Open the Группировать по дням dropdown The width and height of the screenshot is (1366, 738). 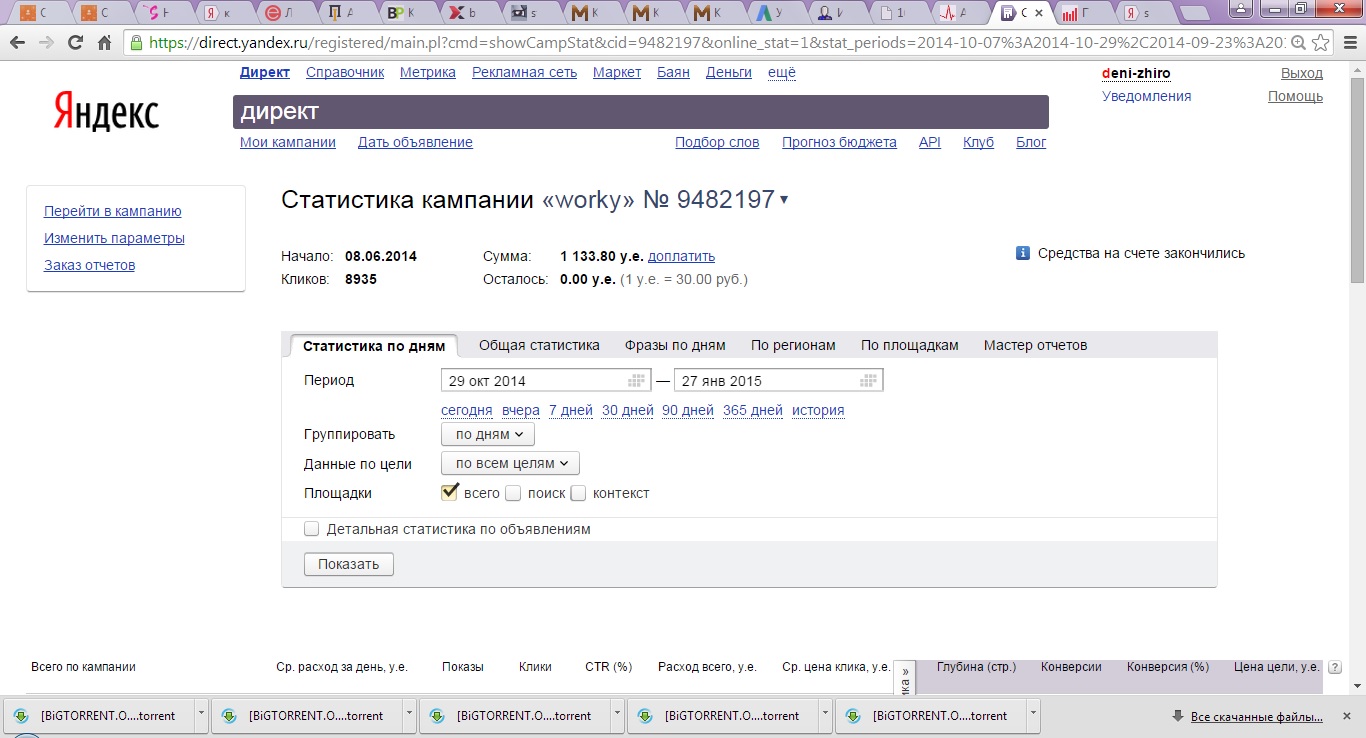pos(488,434)
